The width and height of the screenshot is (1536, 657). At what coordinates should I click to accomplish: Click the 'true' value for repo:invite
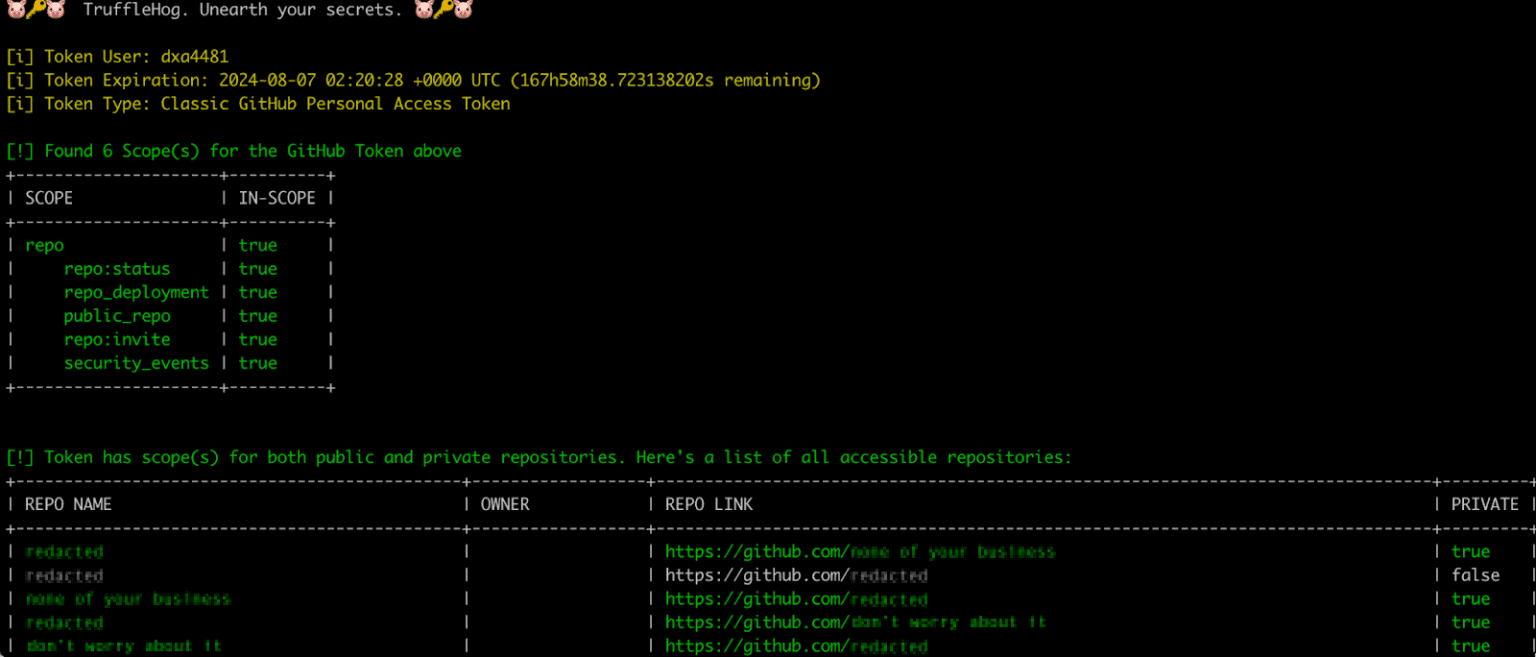[x=258, y=339]
